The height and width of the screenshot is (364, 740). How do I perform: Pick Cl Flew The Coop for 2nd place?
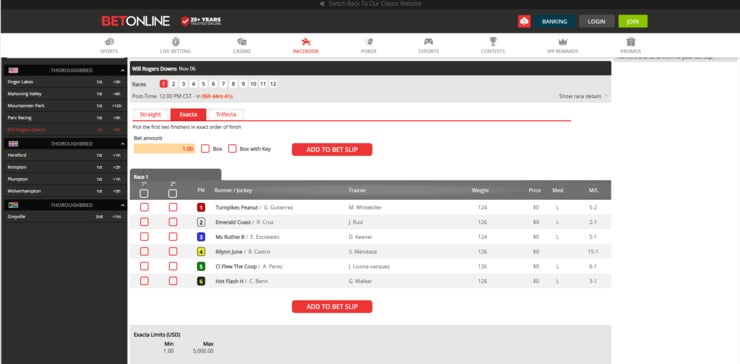tap(173, 266)
